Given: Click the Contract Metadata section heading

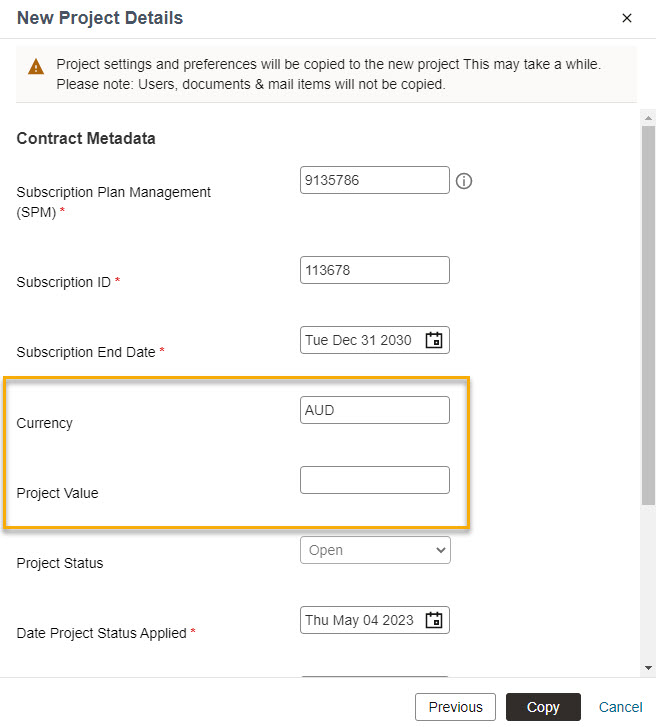Looking at the screenshot, I should click(x=86, y=139).
